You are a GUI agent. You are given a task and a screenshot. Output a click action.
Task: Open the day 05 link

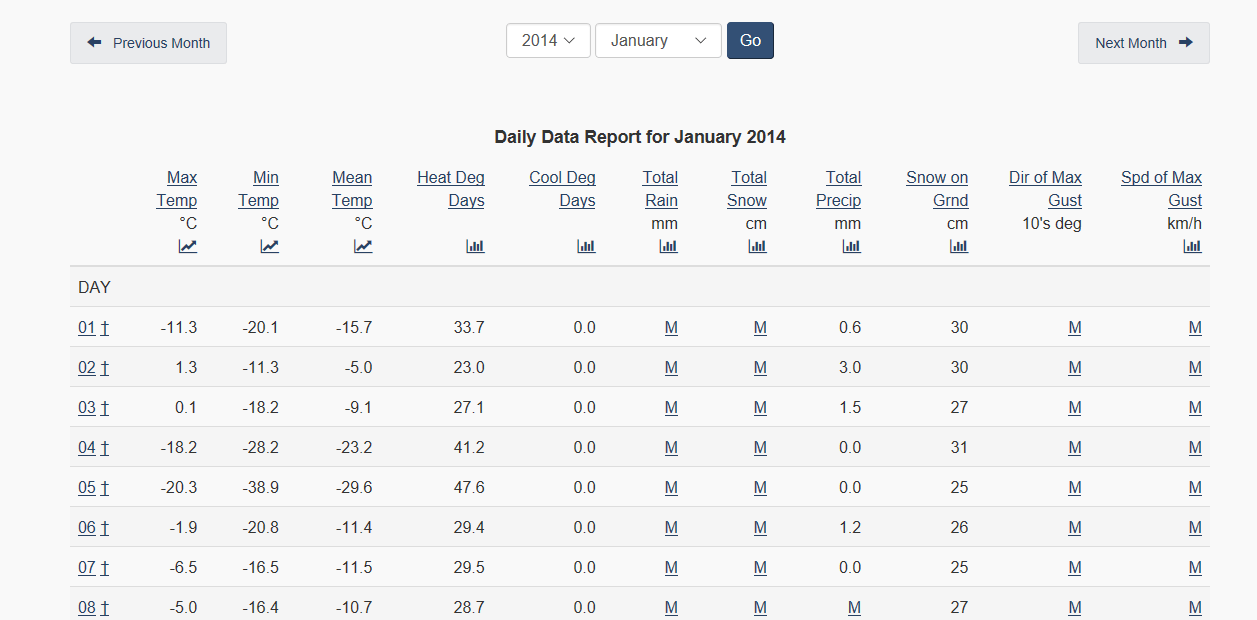pyautogui.click(x=87, y=488)
